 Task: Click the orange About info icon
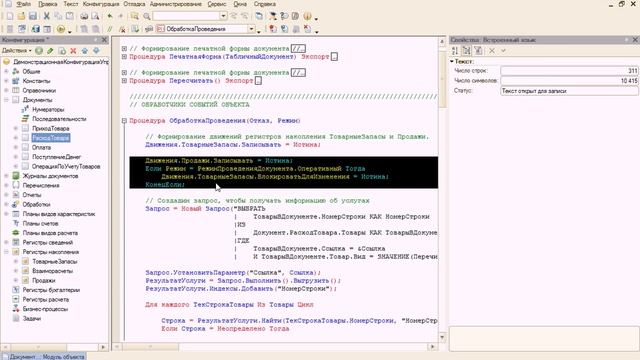click(307, 16)
